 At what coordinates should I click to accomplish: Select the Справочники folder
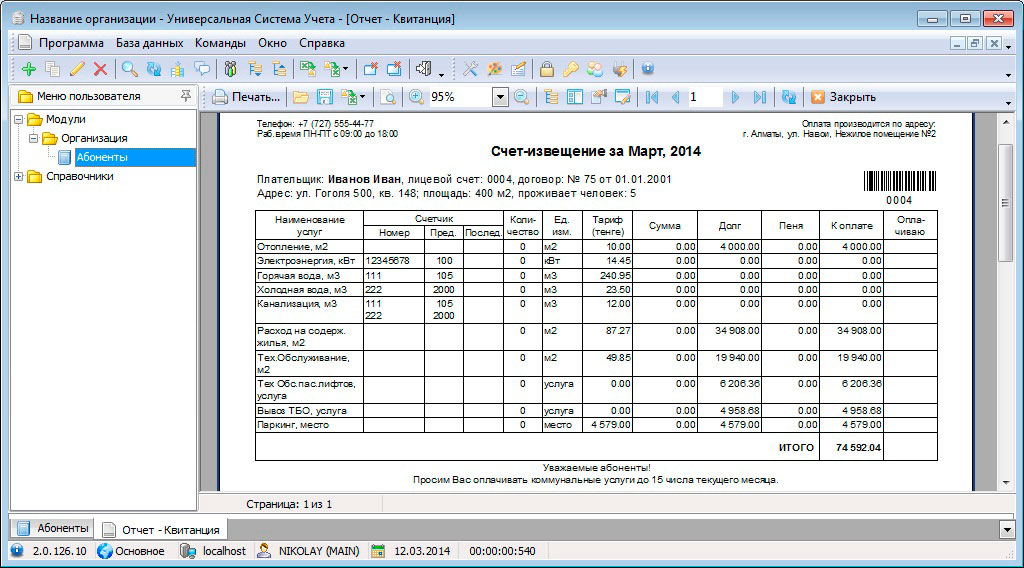[x=80, y=176]
